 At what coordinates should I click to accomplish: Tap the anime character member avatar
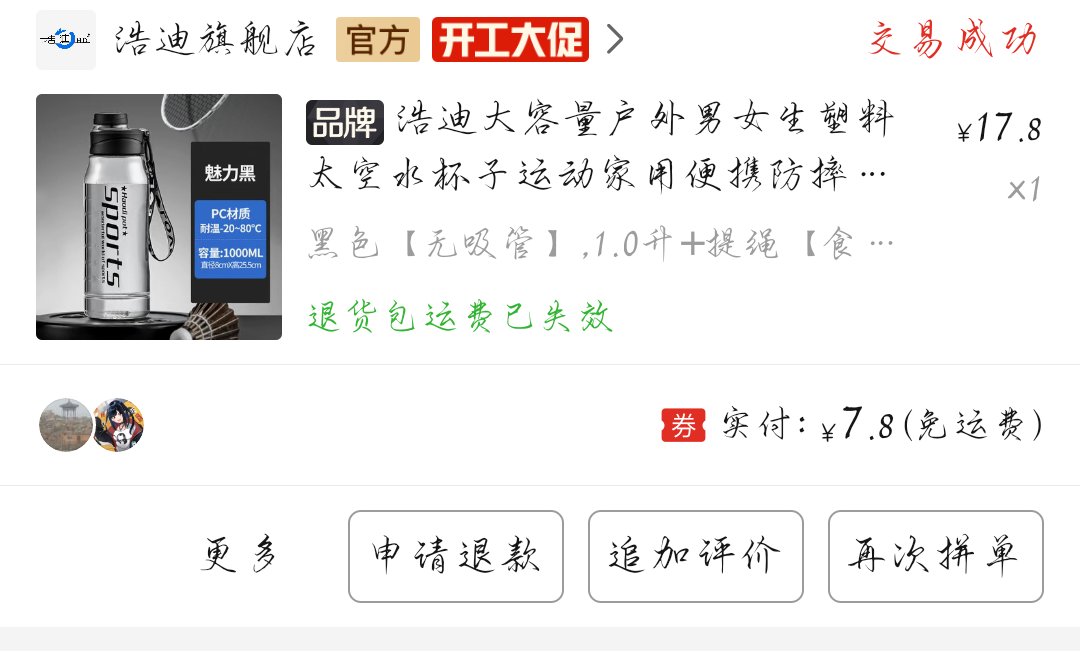(x=118, y=424)
